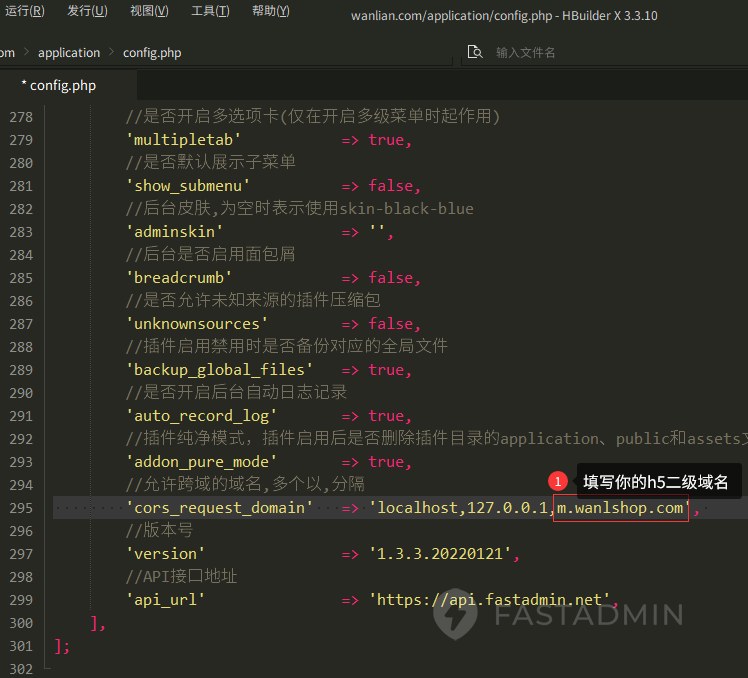The image size is (748, 678).
Task: Click the closing ], on line 300
Action: (98, 623)
